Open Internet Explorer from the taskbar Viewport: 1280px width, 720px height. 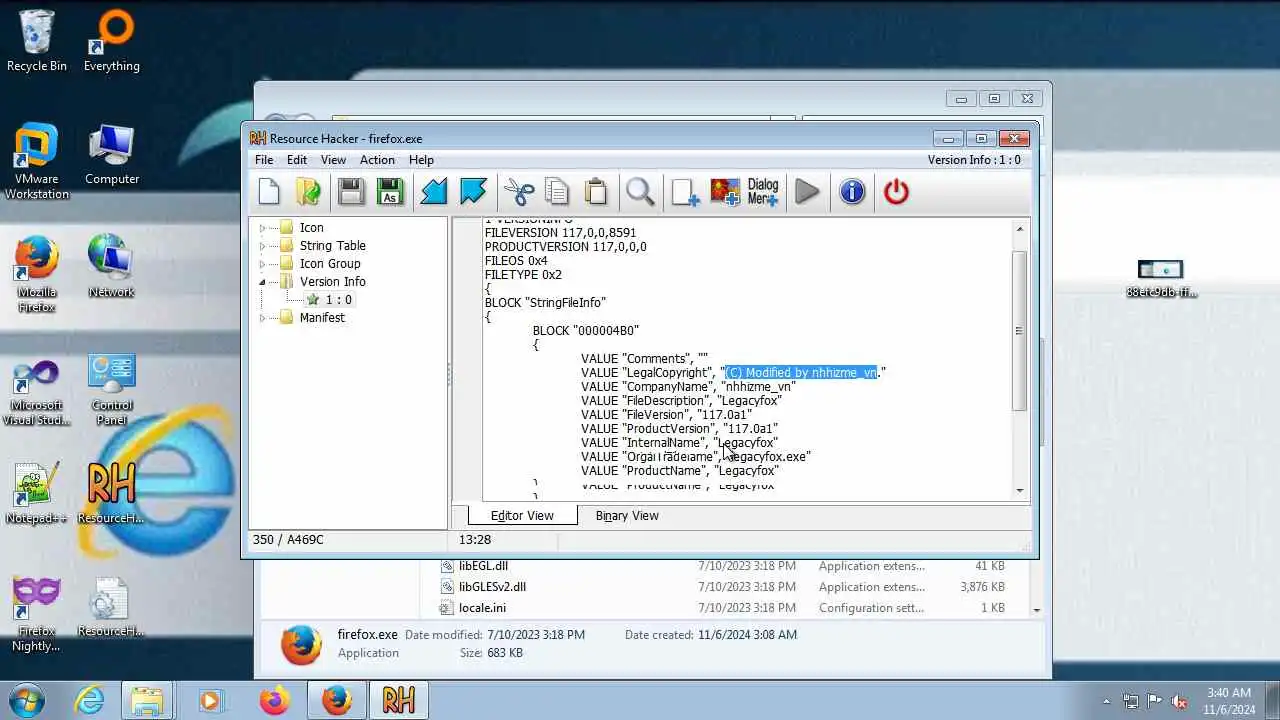click(89, 700)
